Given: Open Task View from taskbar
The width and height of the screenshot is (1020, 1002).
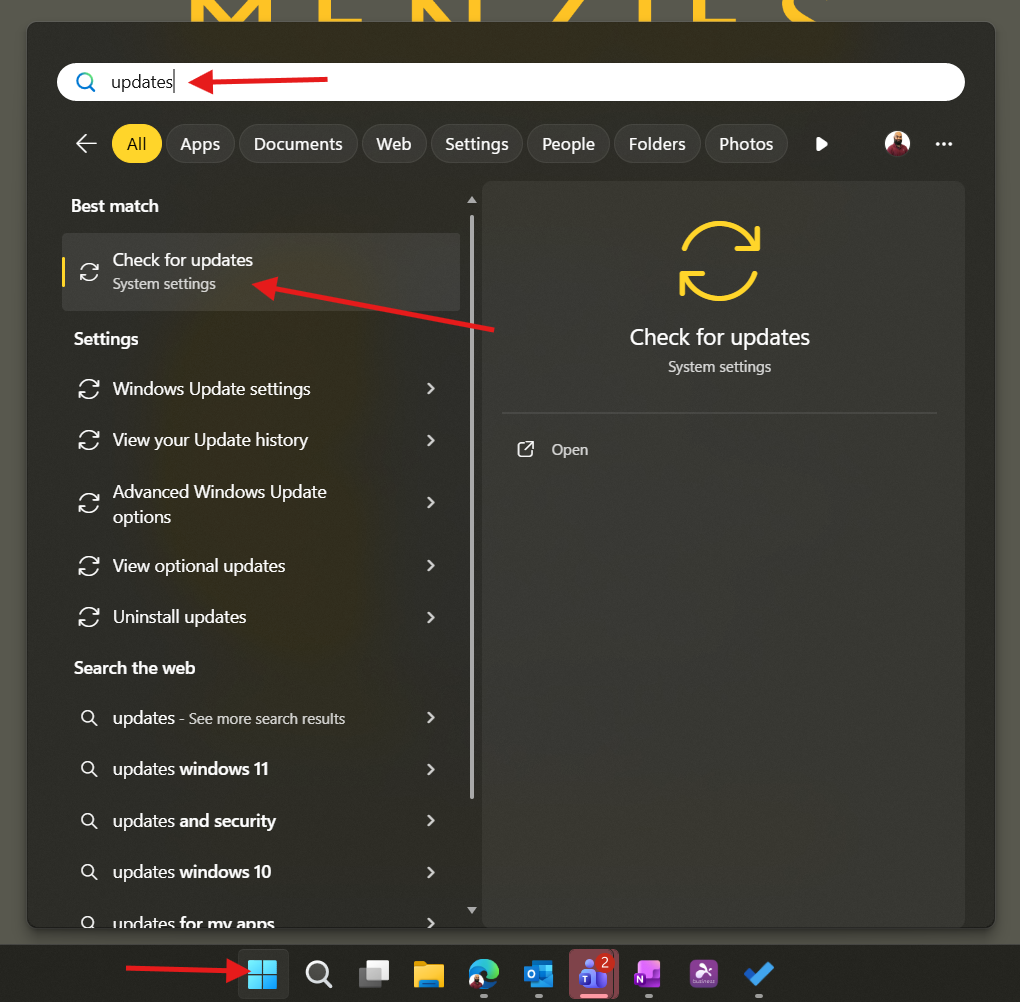Looking at the screenshot, I should pos(374,973).
